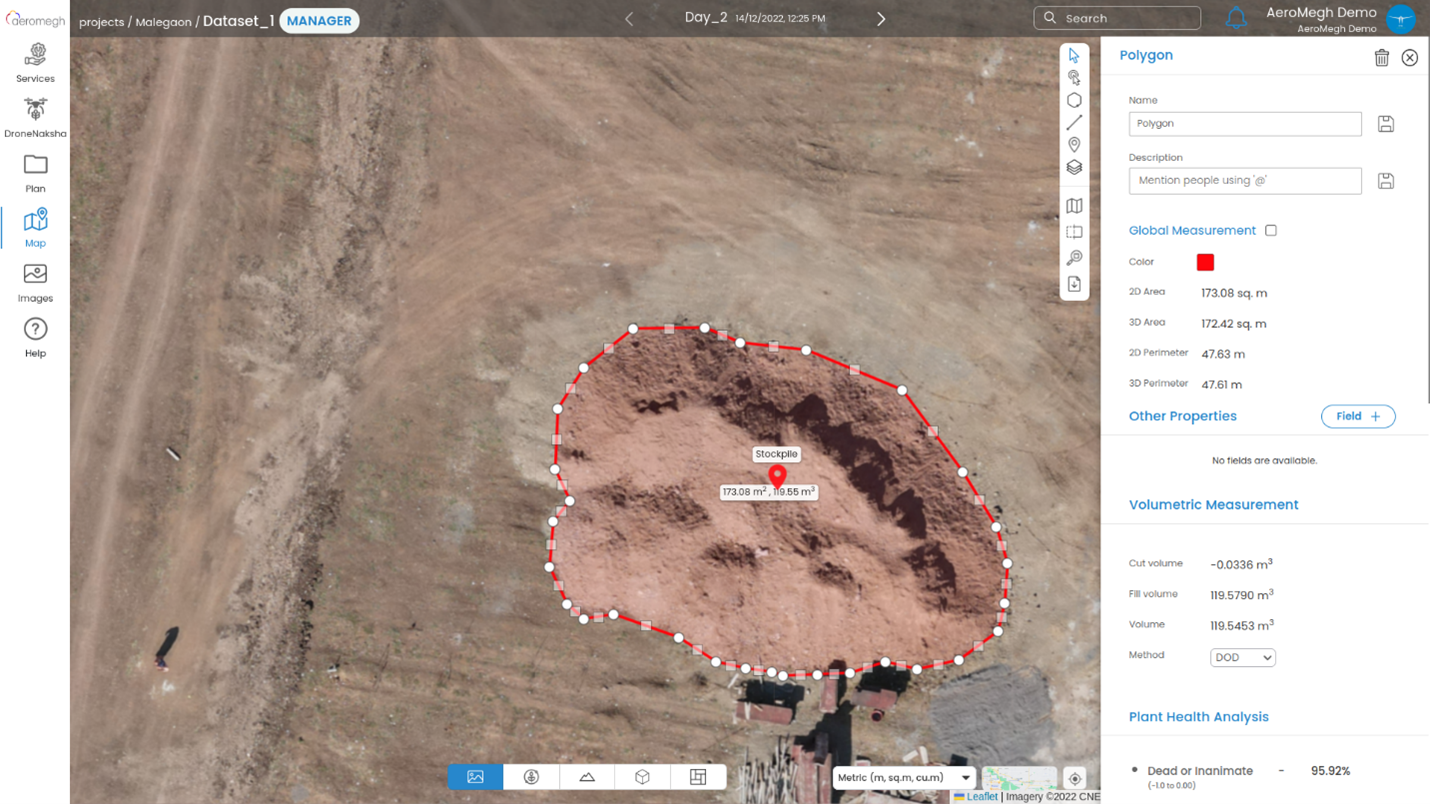This screenshot has height=804, width=1430.
Task: Select the polygon drawing tool
Action: pyautogui.click(x=1074, y=100)
